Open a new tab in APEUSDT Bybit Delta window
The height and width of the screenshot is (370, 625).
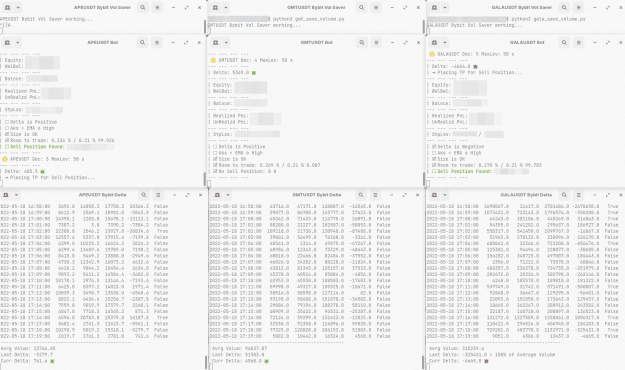coord(6,195)
